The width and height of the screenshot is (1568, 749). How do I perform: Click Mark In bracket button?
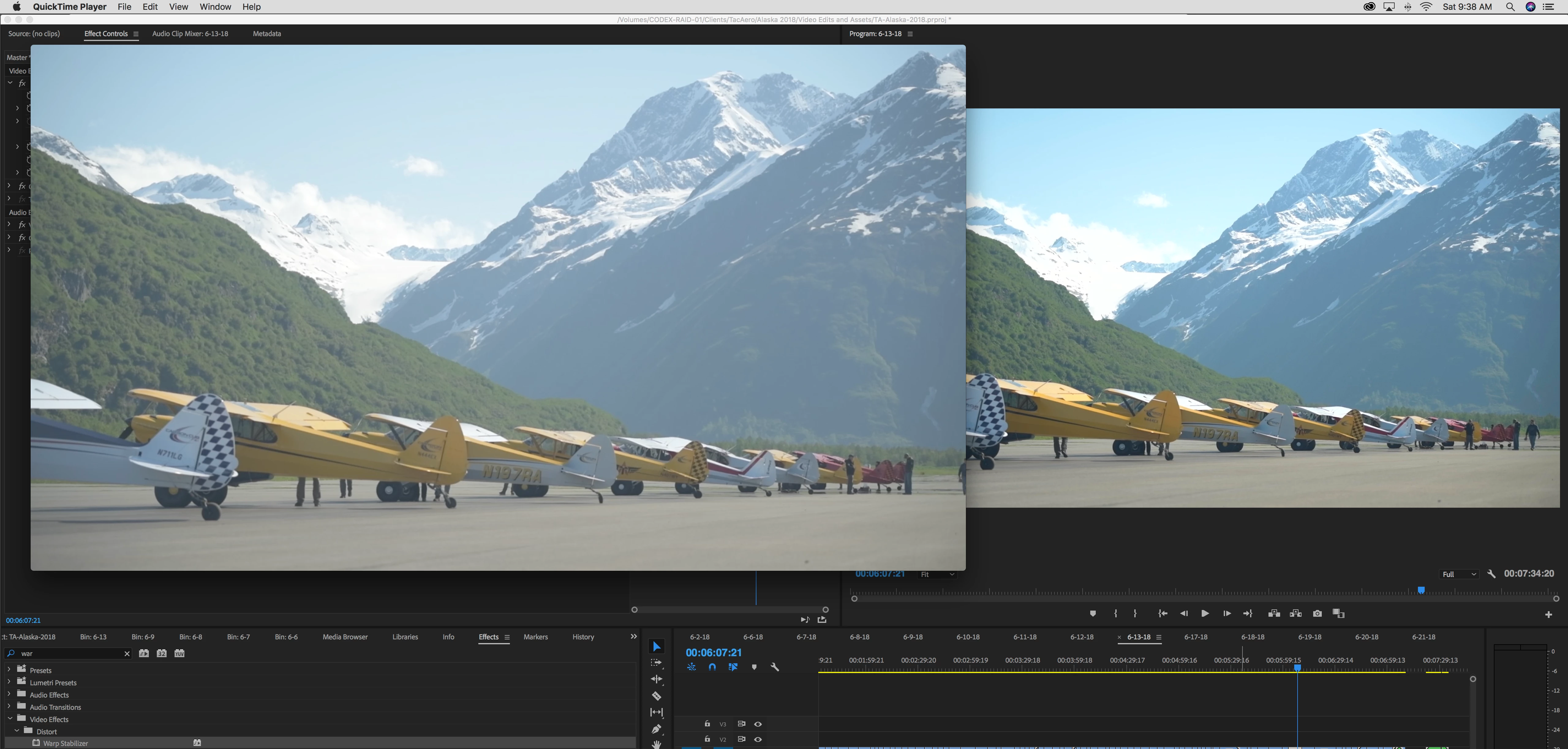[1115, 613]
